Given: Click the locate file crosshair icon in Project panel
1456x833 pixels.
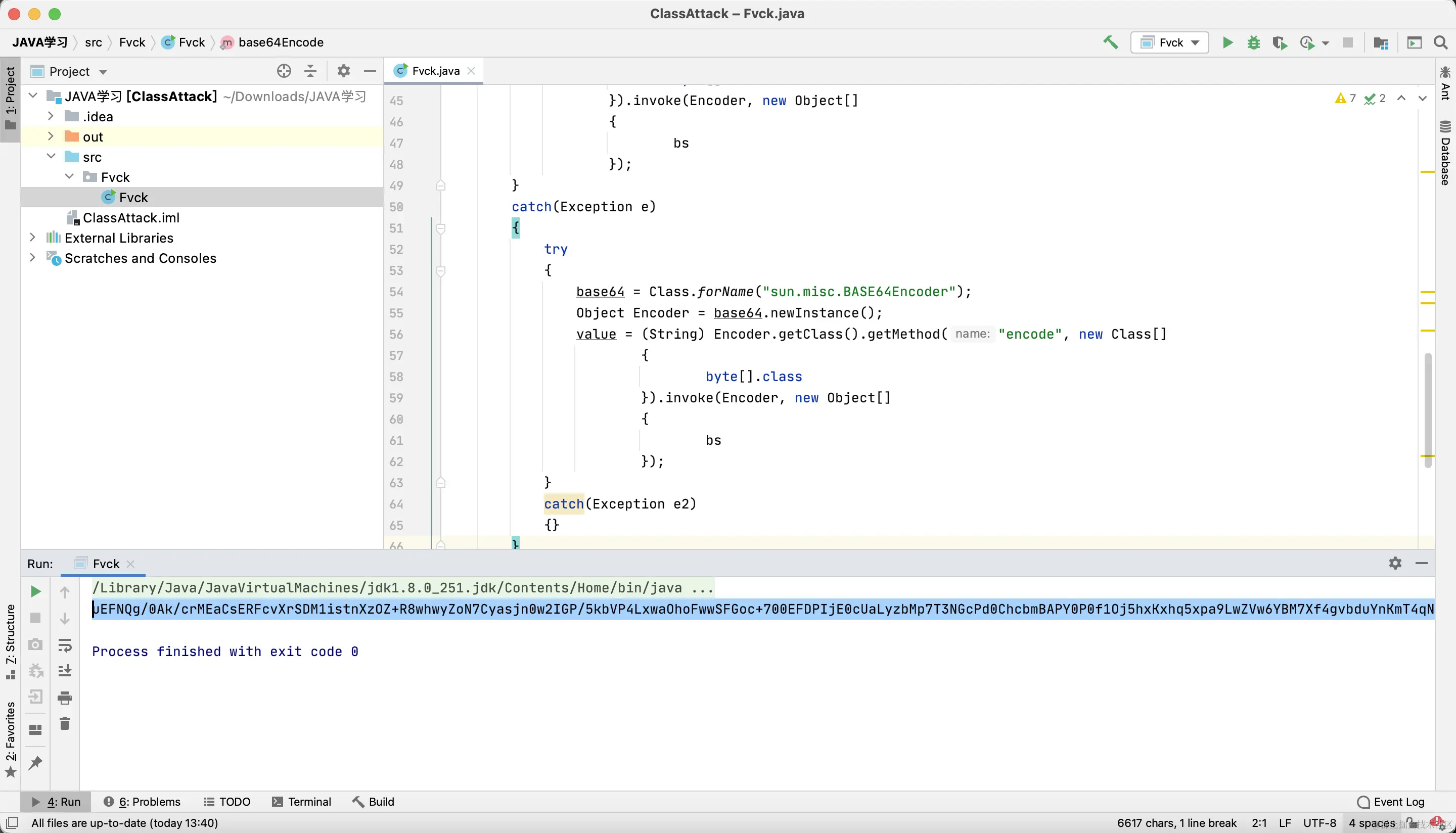Looking at the screenshot, I should coord(284,71).
